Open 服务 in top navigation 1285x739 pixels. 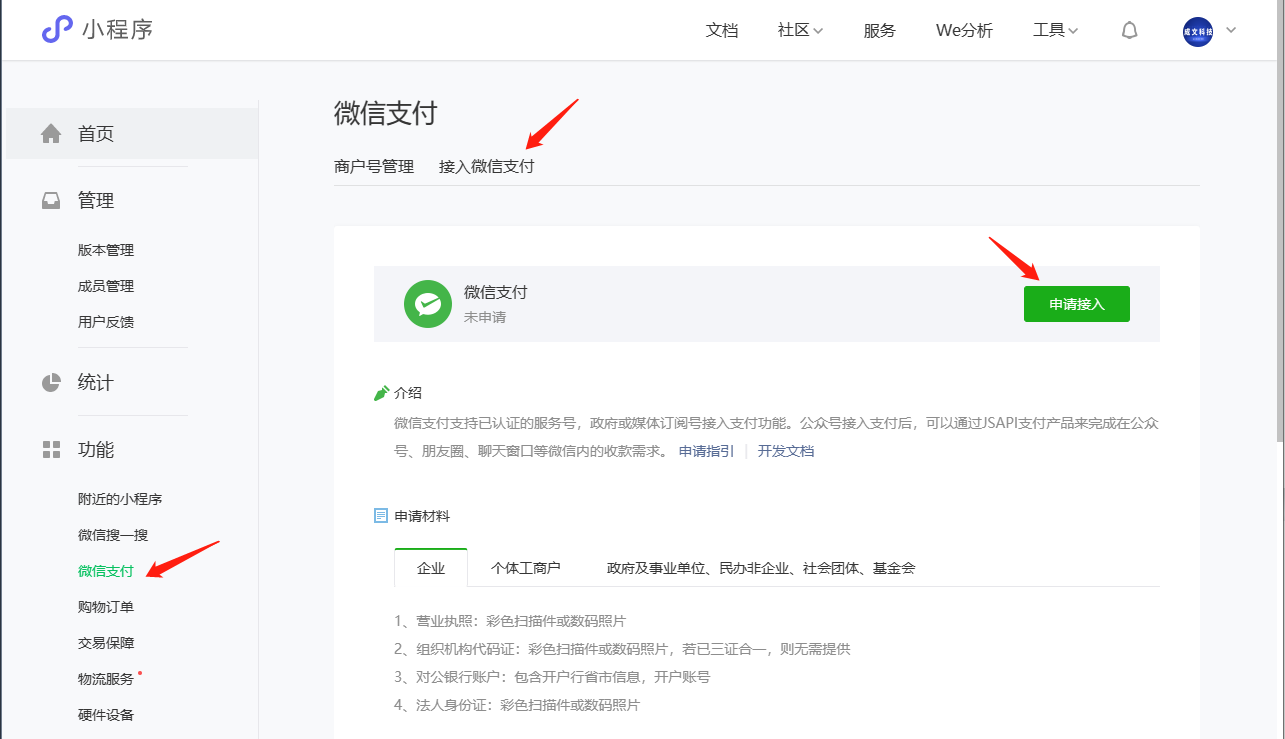pos(880,30)
